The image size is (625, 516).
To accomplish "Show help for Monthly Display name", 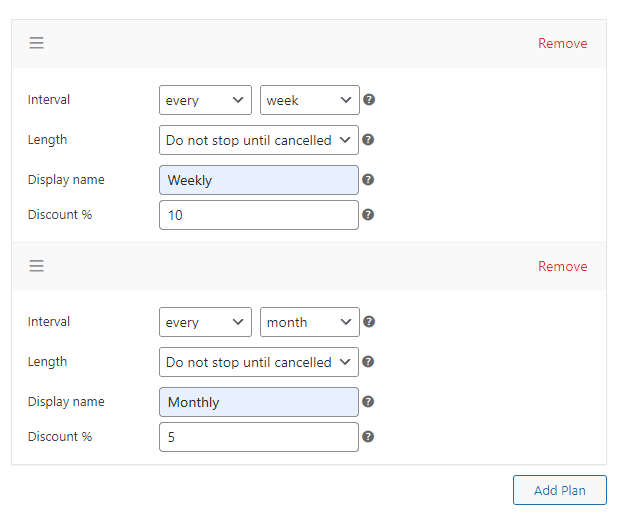I will 368,402.
